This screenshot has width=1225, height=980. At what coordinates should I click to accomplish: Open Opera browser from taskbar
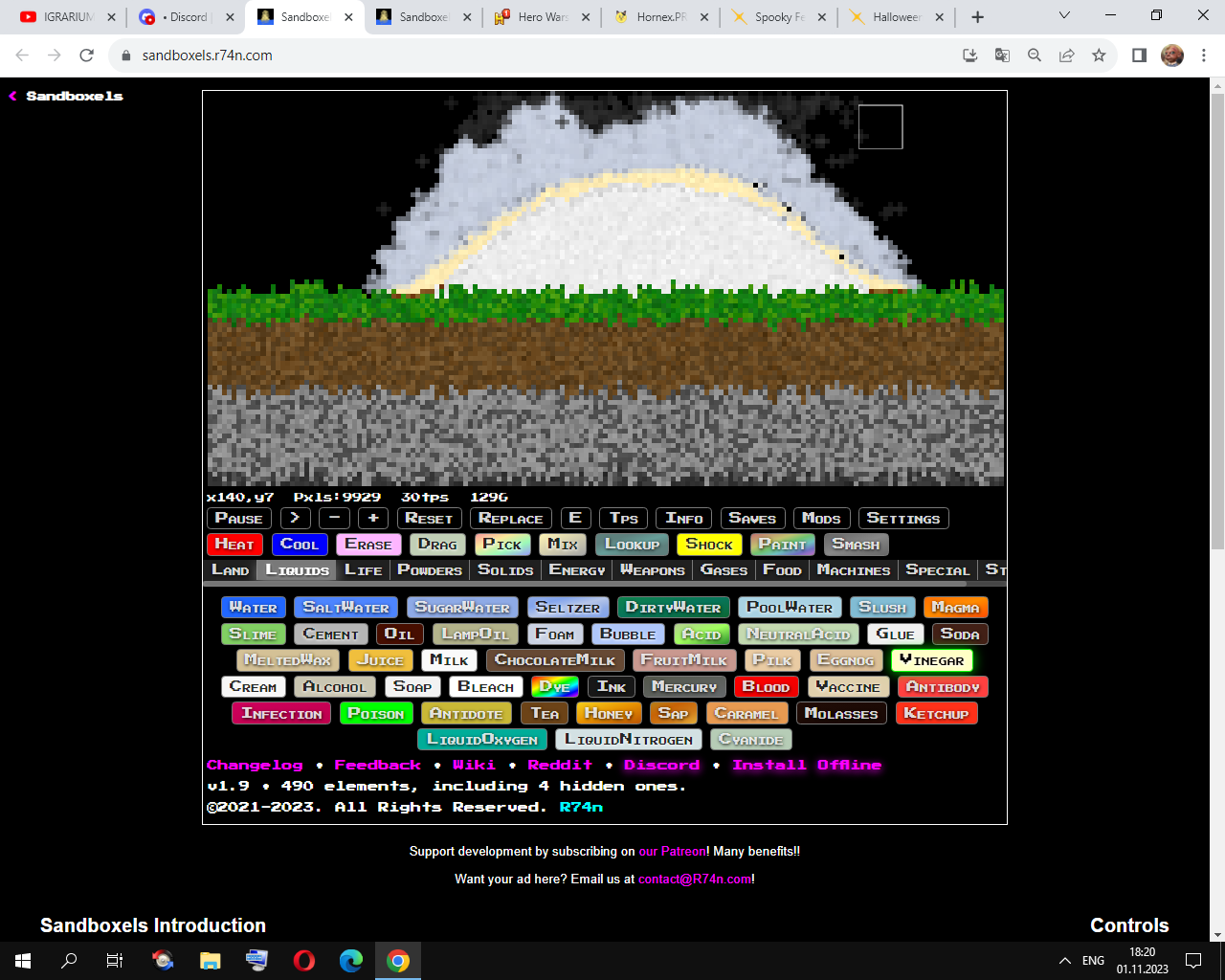coord(304,961)
